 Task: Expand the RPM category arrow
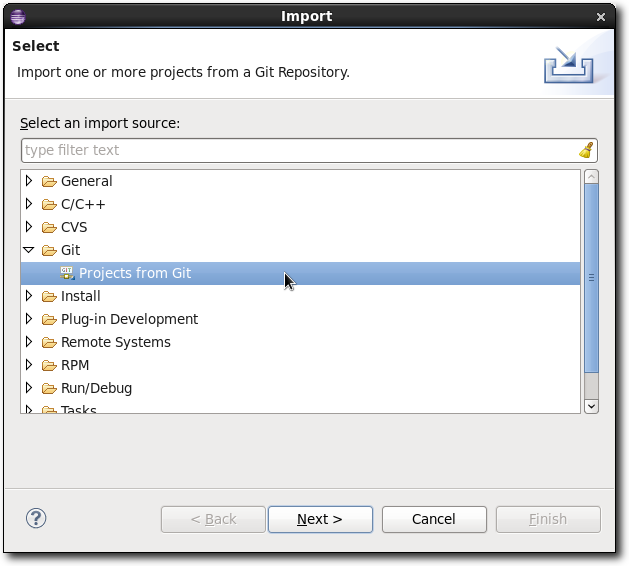pos(30,365)
